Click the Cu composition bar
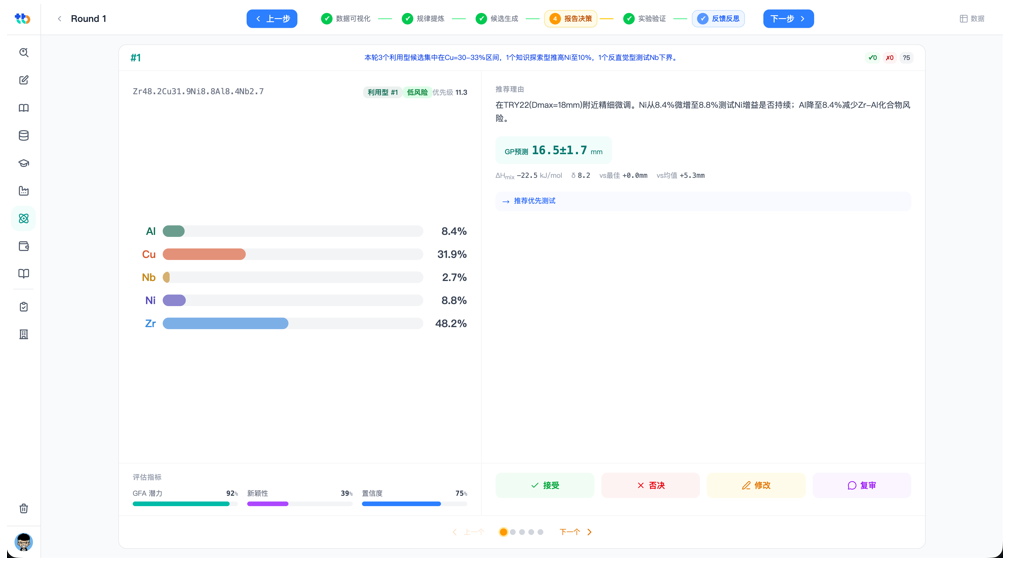This screenshot has width=1014, height=565. 293,255
